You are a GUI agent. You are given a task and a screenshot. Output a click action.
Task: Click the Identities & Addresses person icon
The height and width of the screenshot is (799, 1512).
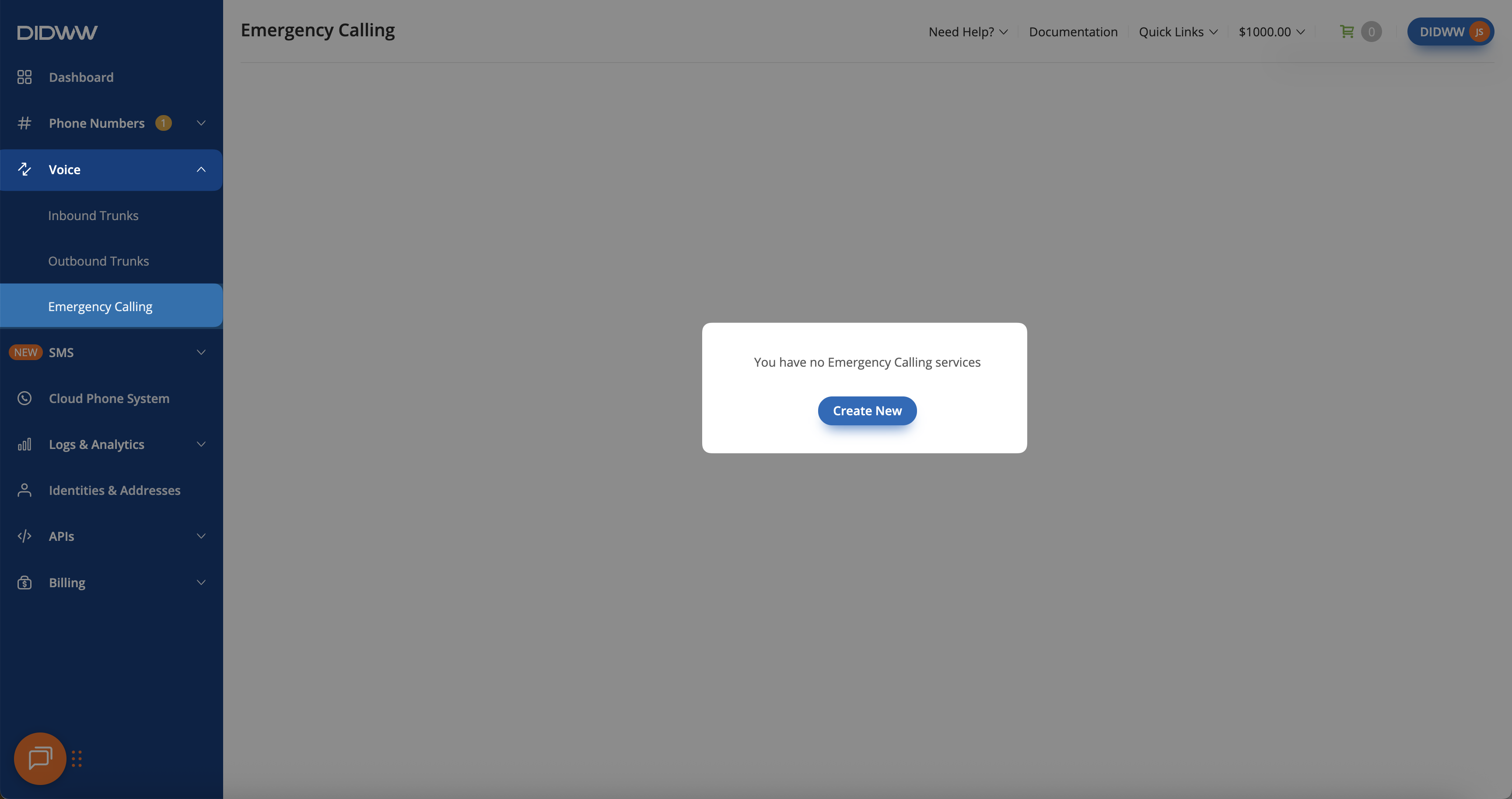24,490
